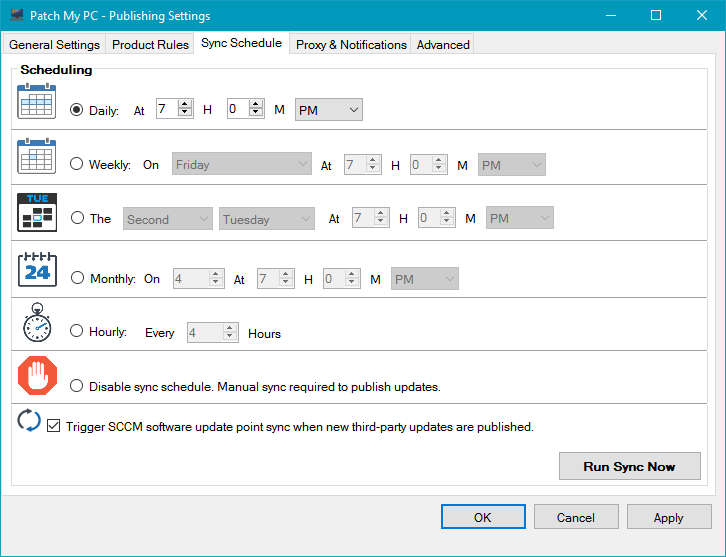Select the Monthly schedule radio button
This screenshot has height=557, width=726.
(x=77, y=278)
